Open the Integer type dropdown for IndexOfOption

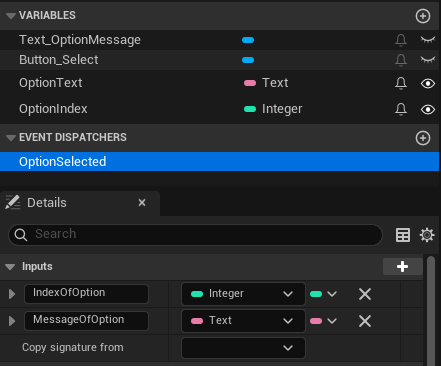(x=243, y=294)
